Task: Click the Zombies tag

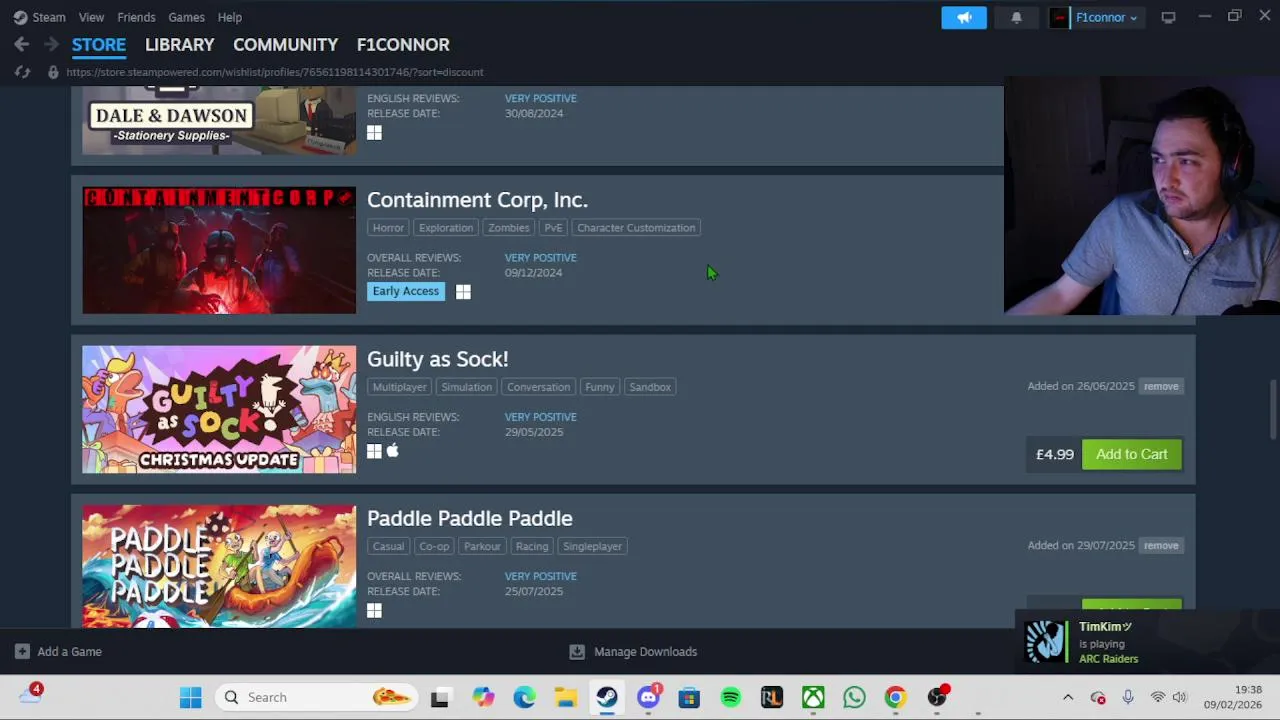Action: tap(509, 228)
